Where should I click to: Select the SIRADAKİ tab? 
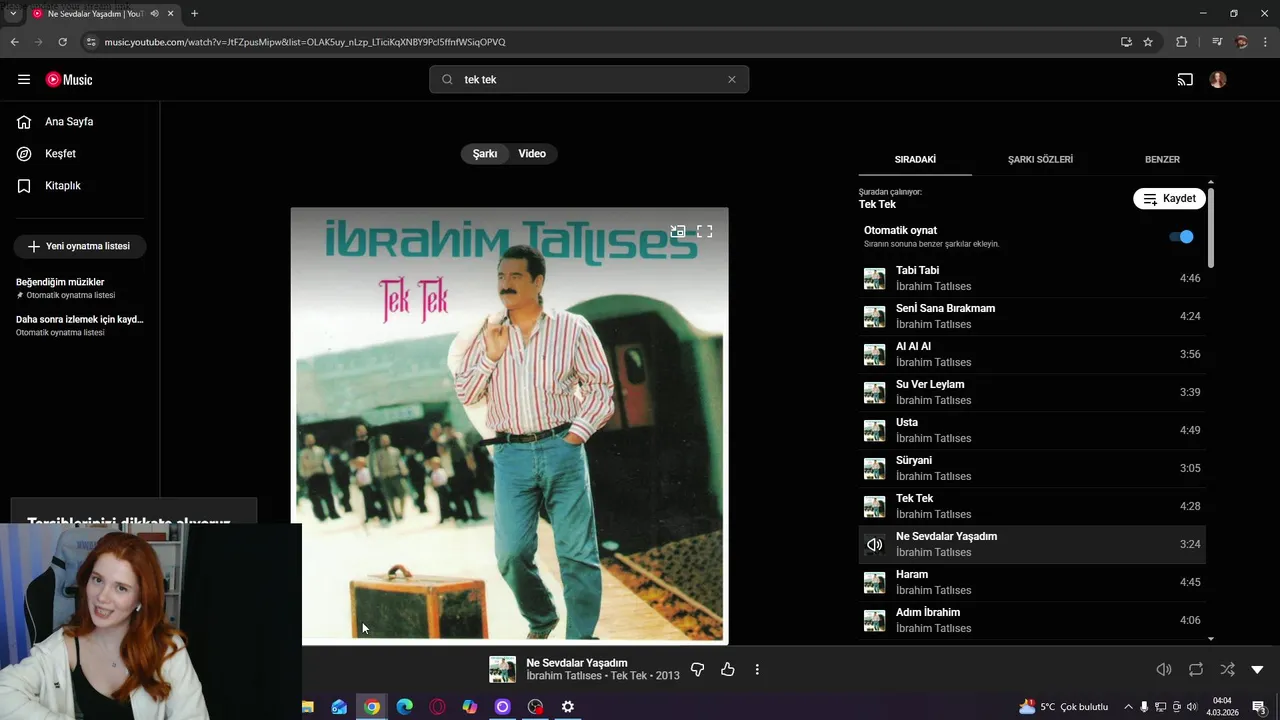(915, 159)
